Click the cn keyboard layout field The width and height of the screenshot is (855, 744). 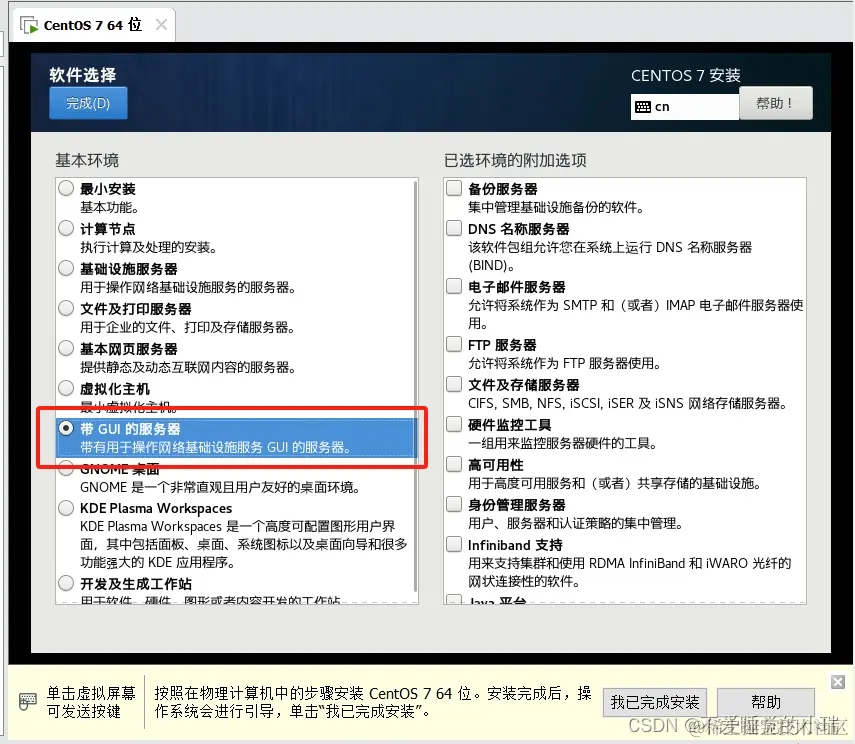[x=685, y=106]
